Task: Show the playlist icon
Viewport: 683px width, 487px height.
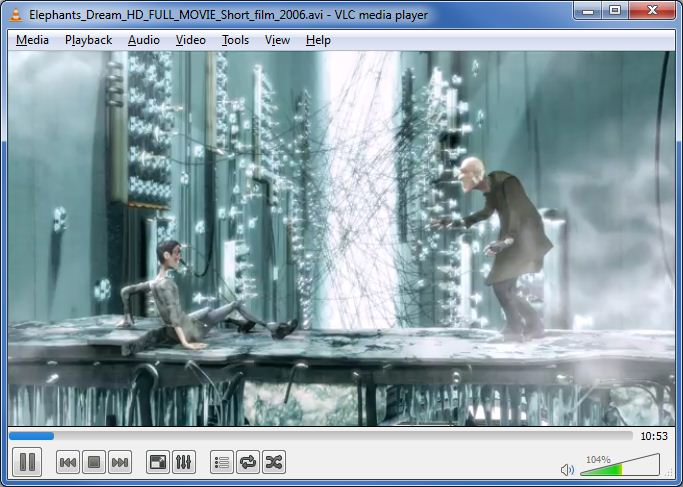Action: coord(222,462)
